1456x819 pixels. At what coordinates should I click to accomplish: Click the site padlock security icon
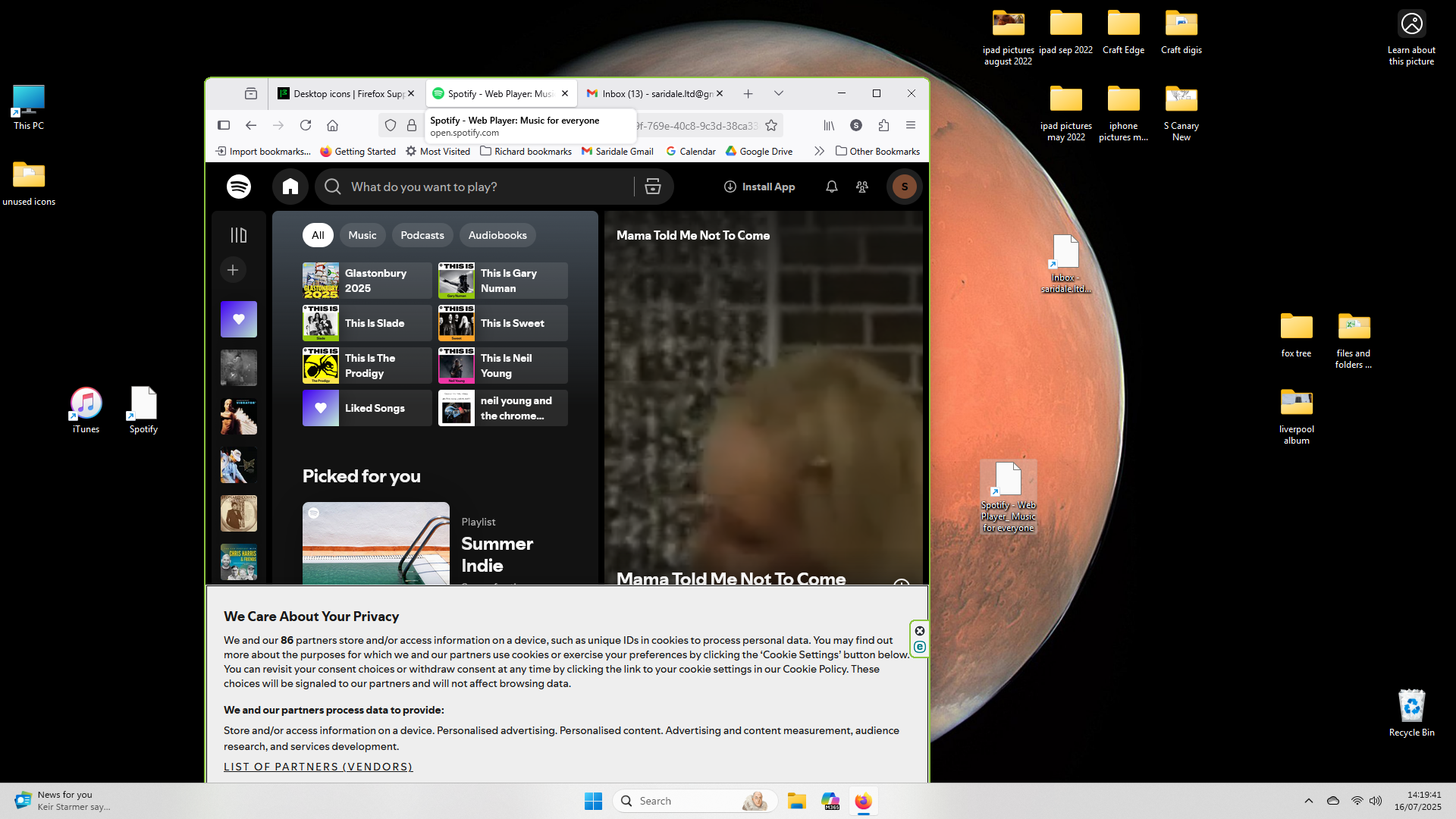point(412,125)
